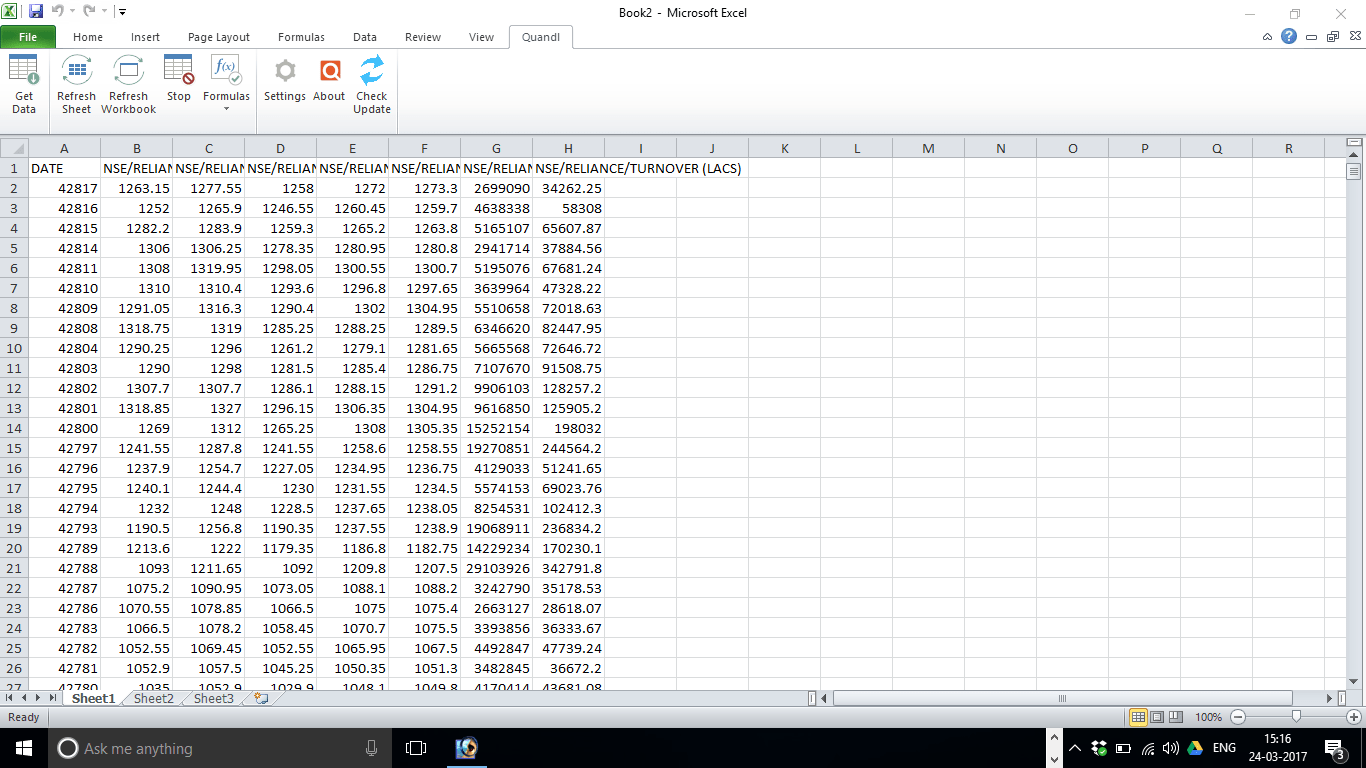Switch to Normal view using status bar toggle

(x=1138, y=717)
